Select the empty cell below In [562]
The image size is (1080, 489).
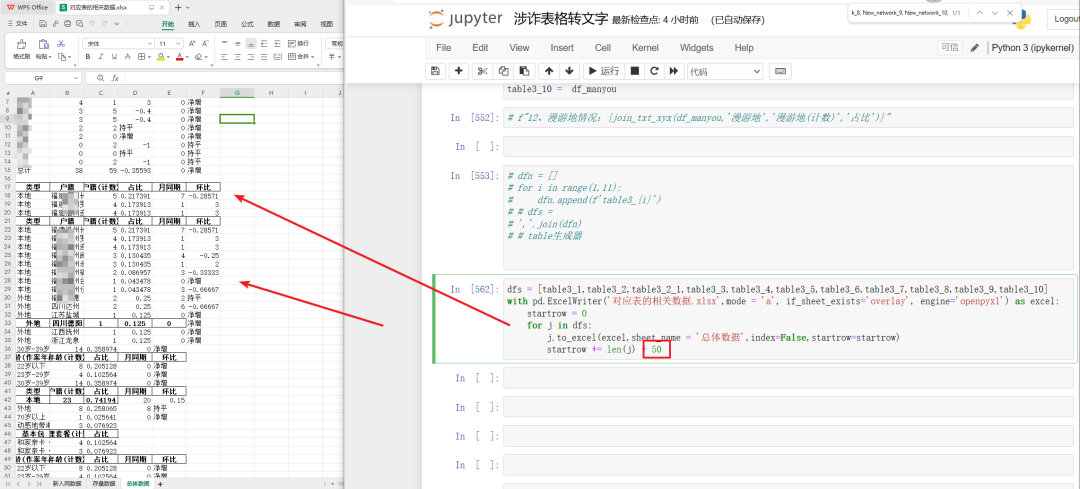[x=788, y=378]
